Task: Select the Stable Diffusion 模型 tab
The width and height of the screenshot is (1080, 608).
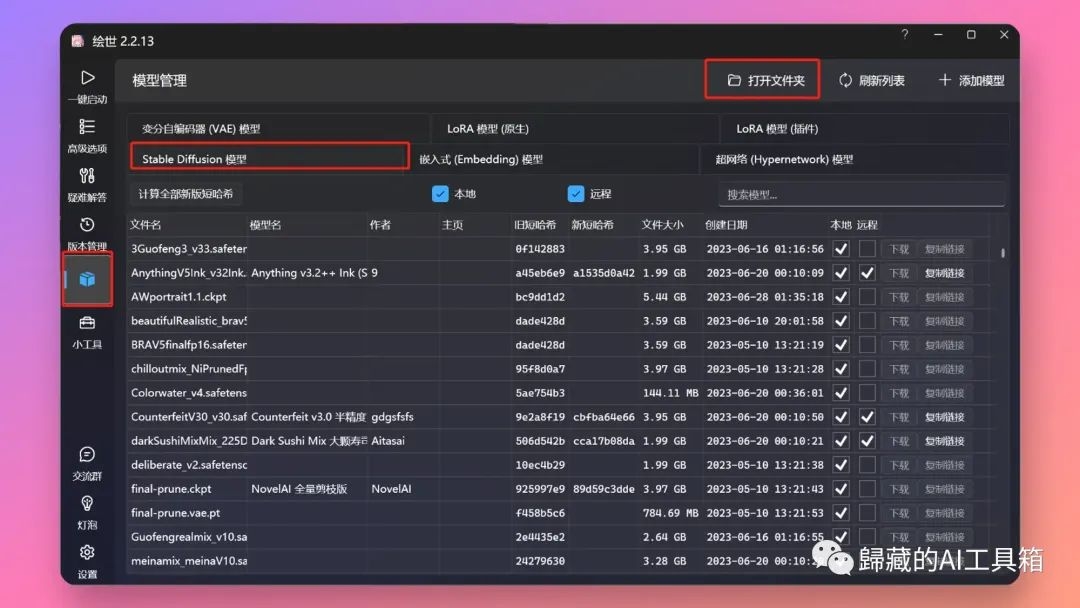Action: [269, 158]
